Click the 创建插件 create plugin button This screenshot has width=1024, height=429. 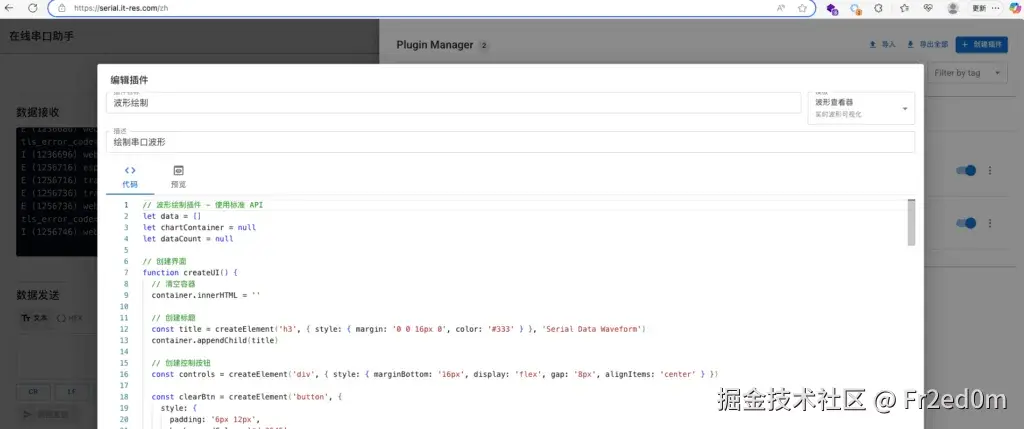tap(981, 44)
